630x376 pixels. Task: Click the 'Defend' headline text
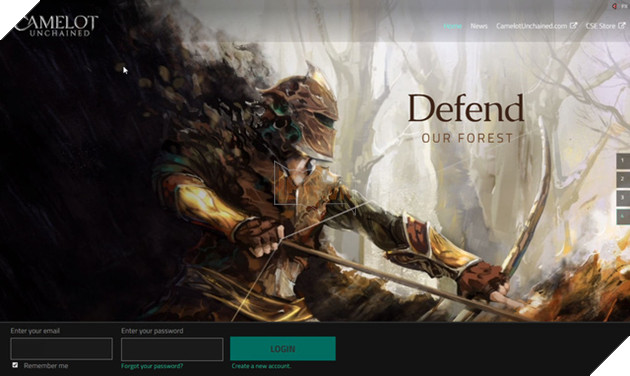[466, 108]
